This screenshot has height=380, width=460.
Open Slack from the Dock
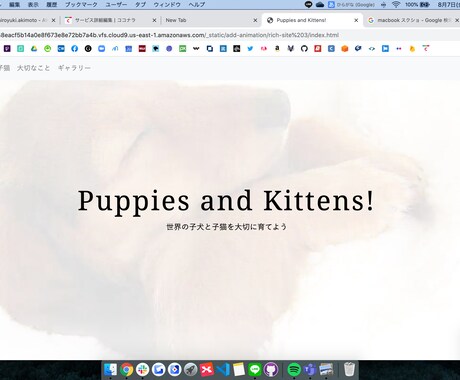click(142, 369)
